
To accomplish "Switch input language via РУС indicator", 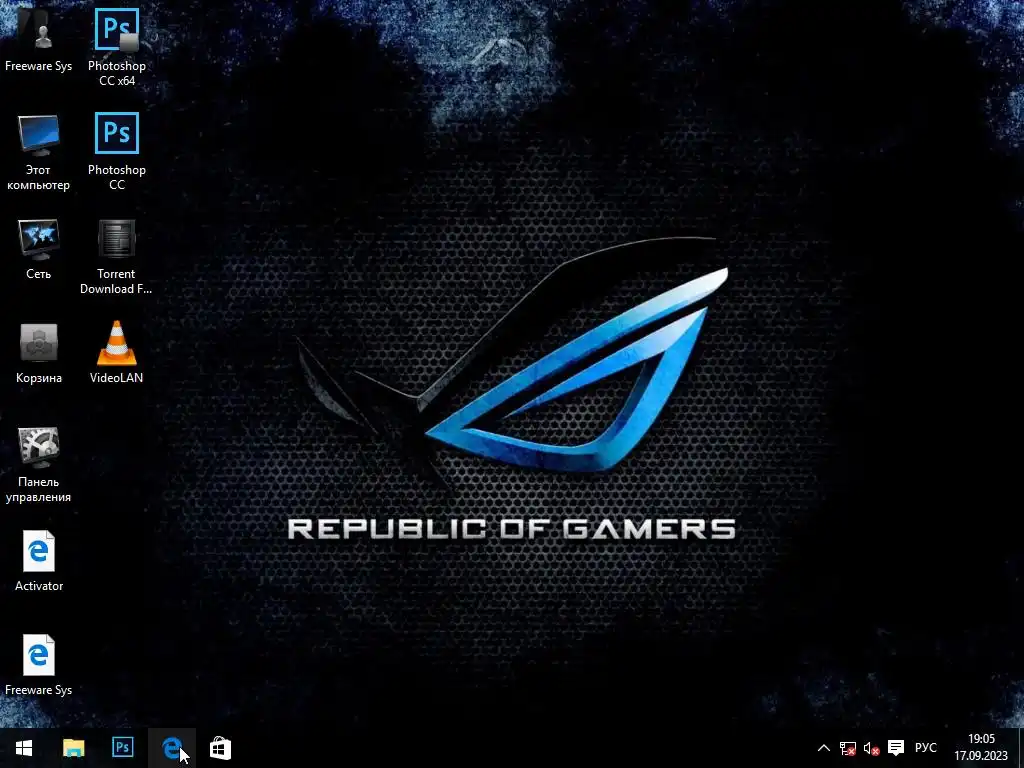I will pyautogui.click(x=925, y=748).
